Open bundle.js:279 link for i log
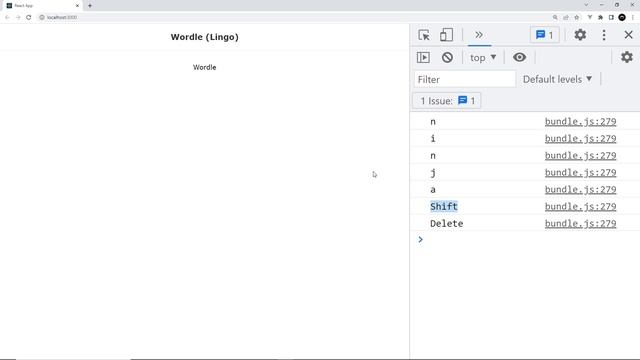 tap(580, 139)
